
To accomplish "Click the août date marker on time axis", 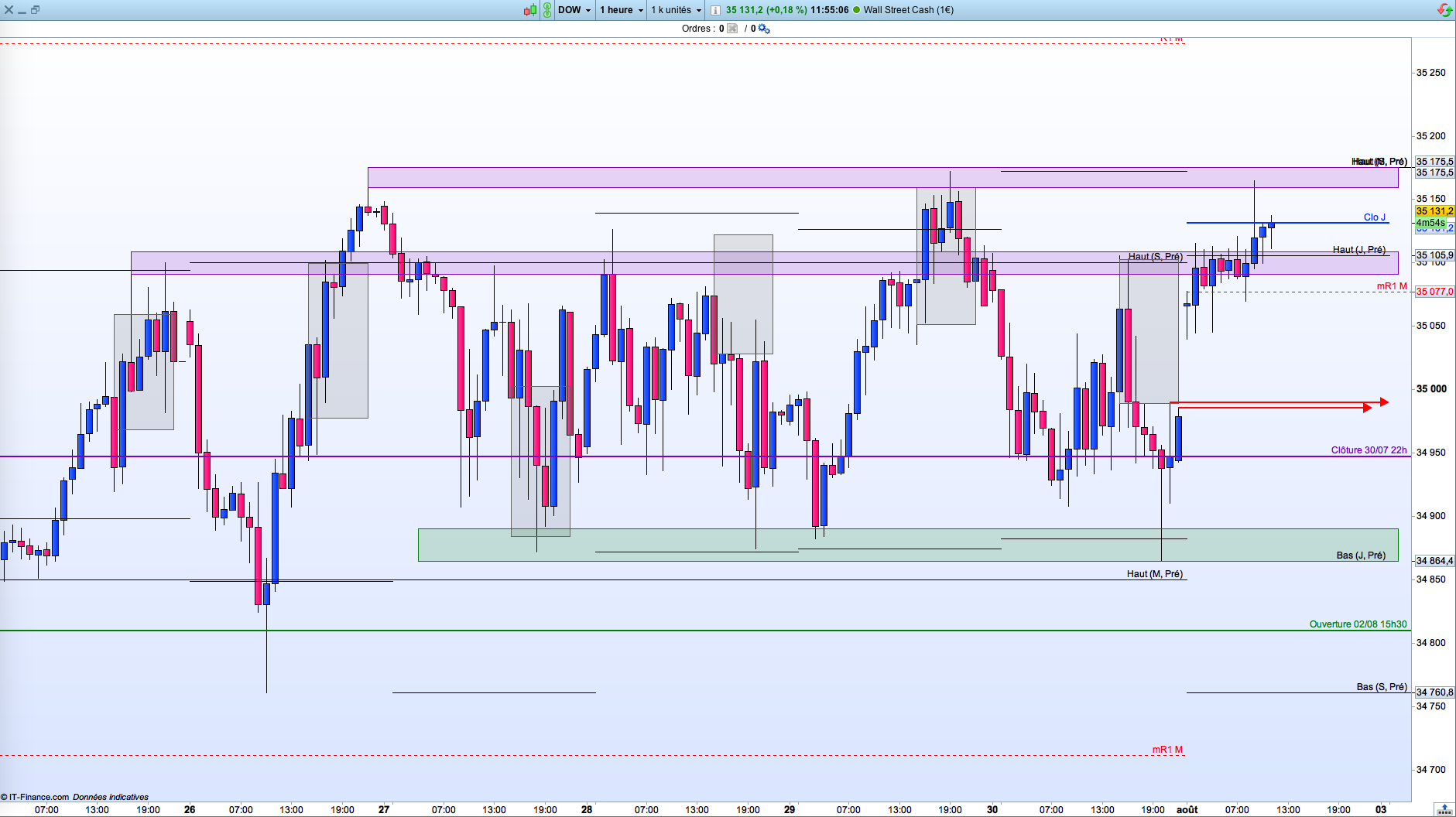I will pyautogui.click(x=1187, y=810).
